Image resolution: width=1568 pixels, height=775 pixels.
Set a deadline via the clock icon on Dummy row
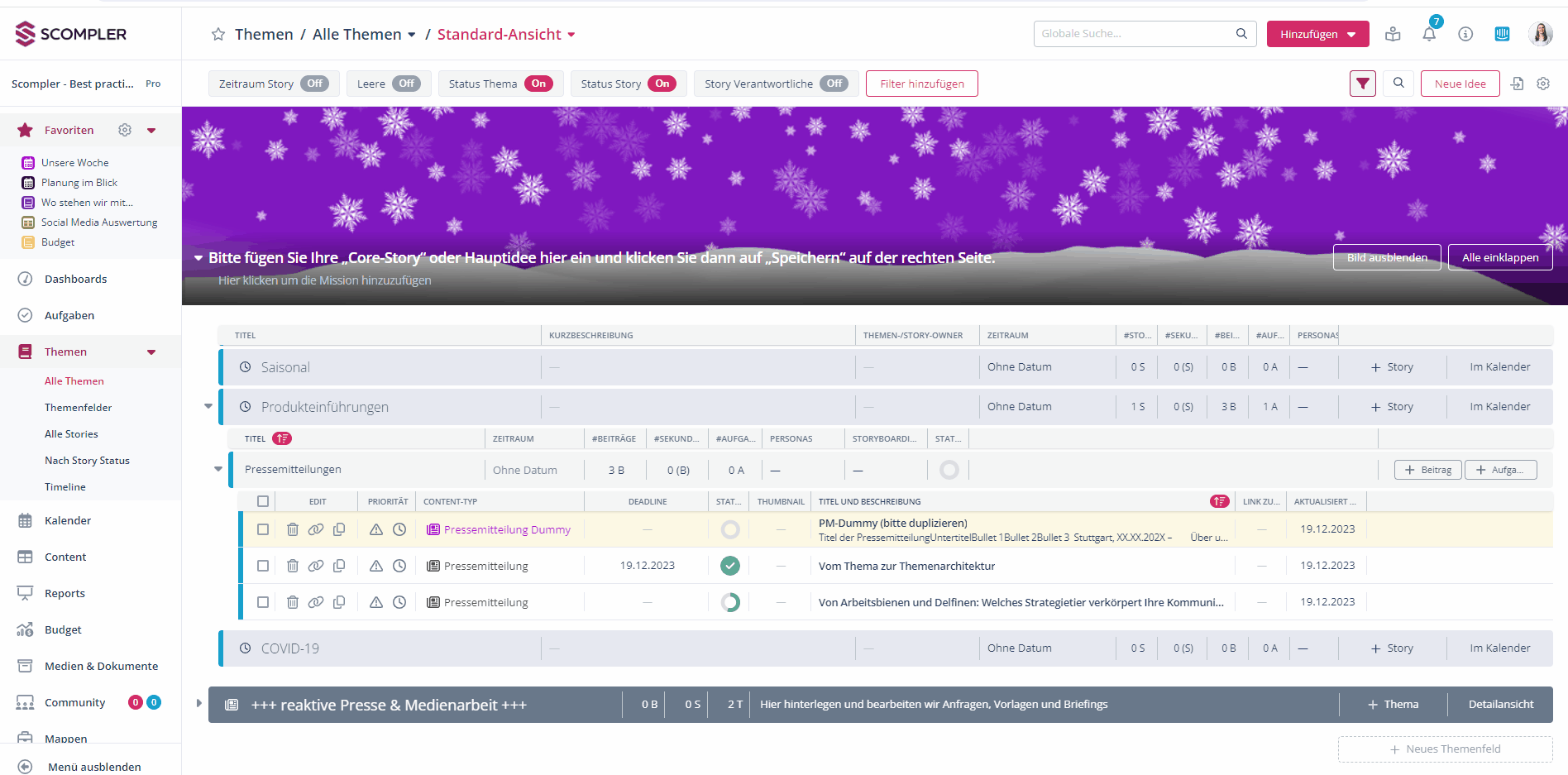point(399,529)
